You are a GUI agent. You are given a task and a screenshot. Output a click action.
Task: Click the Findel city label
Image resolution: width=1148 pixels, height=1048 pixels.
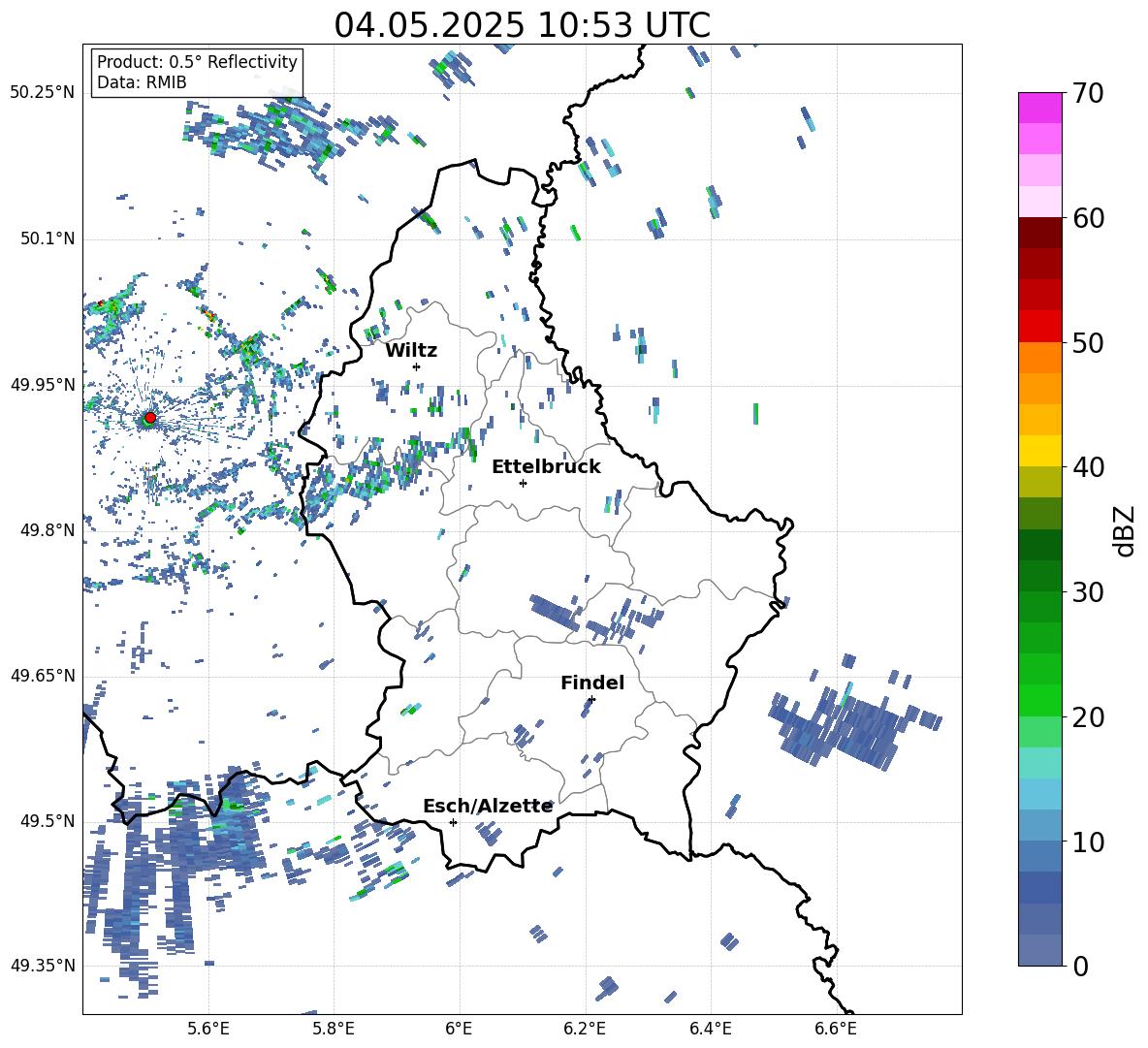592,683
